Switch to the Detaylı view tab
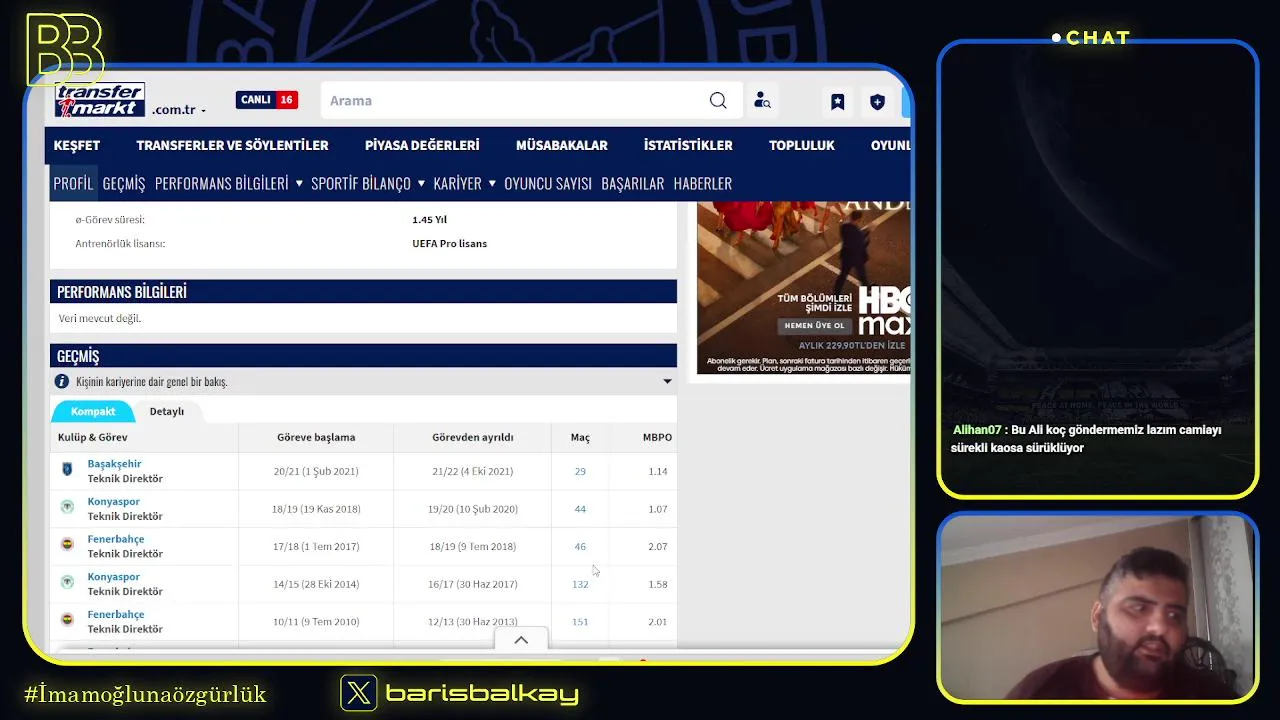1280x720 pixels. [x=167, y=411]
